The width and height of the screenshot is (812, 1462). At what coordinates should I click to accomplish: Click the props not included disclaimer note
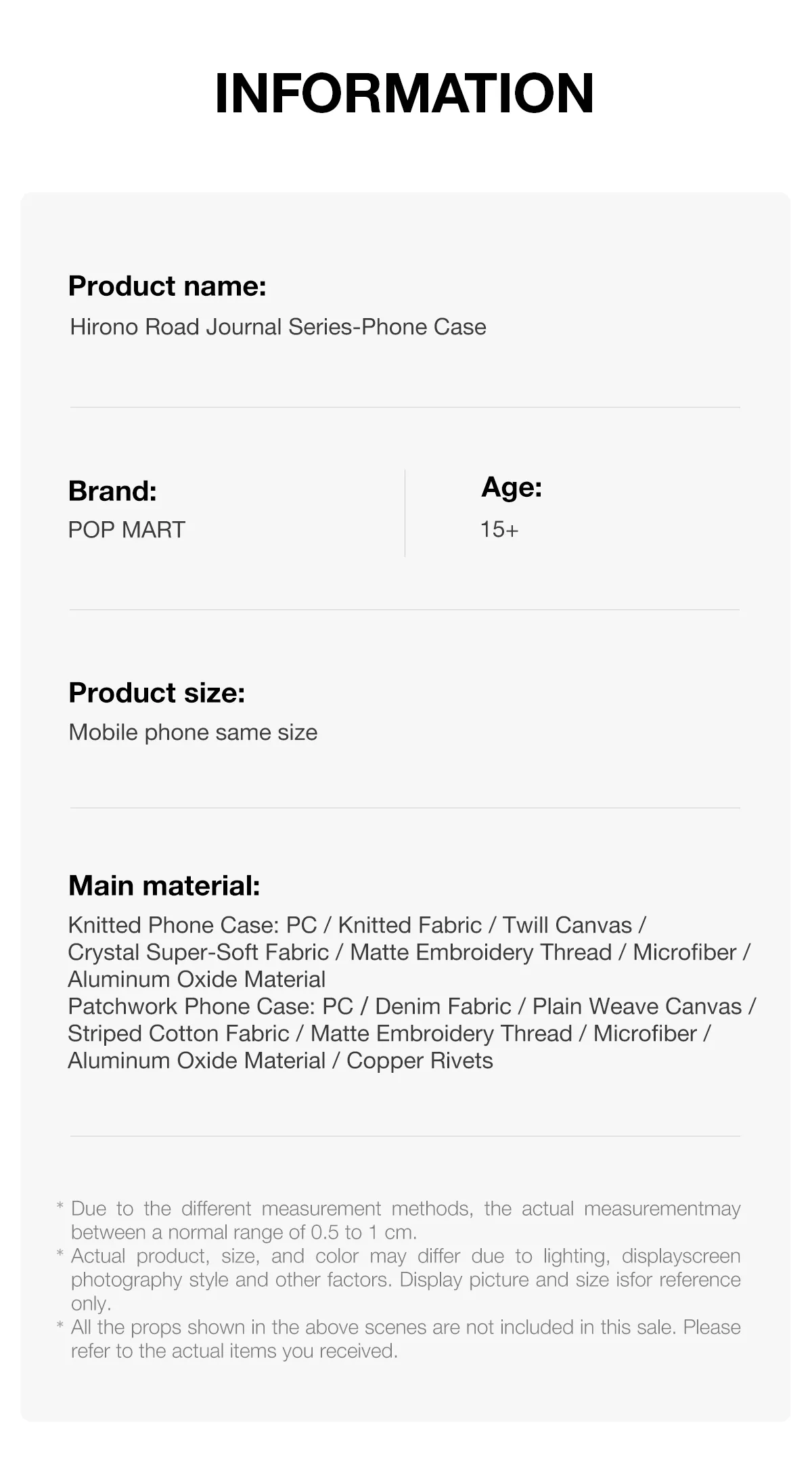point(405,1338)
